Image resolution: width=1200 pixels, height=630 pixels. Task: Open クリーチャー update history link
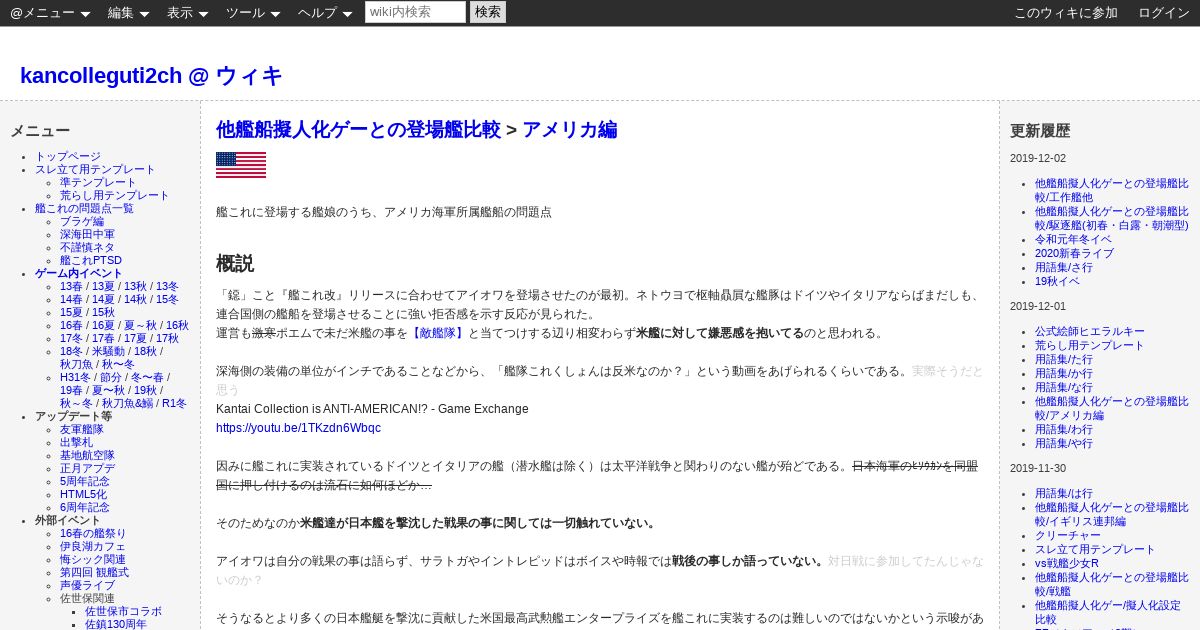1068,536
